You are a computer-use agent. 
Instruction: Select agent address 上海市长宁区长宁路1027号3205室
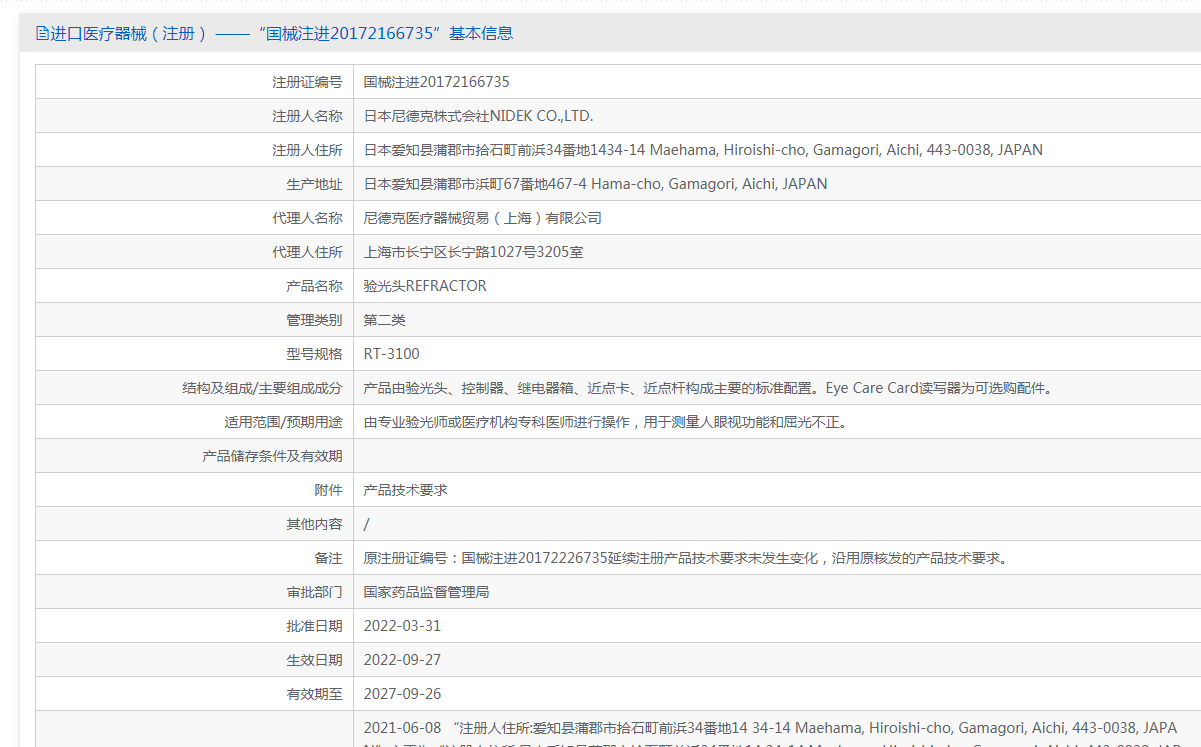(473, 252)
